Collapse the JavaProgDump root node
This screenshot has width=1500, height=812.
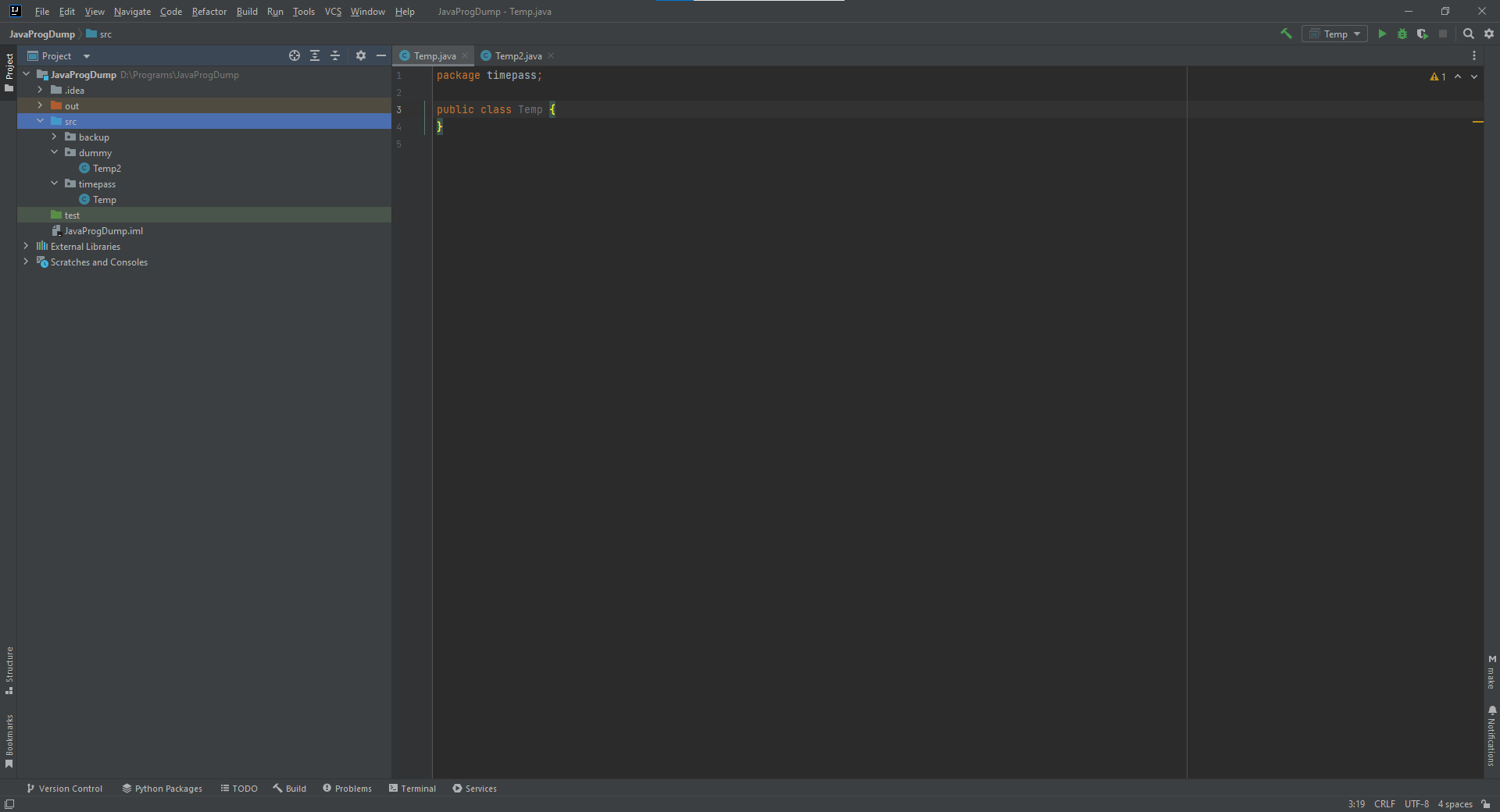point(27,74)
